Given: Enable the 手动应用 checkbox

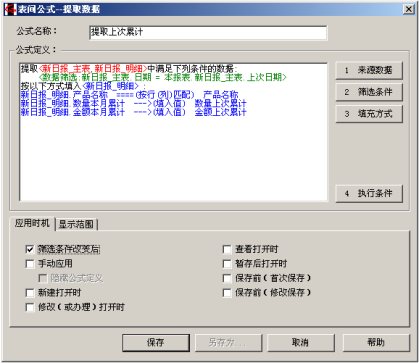Looking at the screenshot, I should point(30,264).
